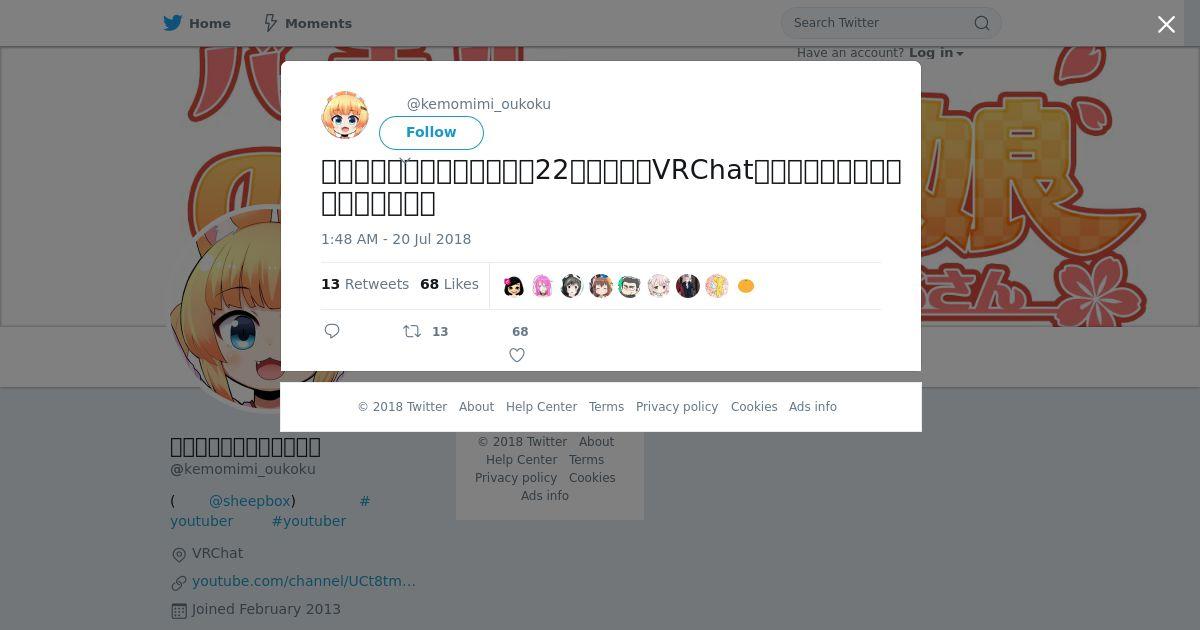Image resolution: width=1200 pixels, height=630 pixels.
Task: Click the orange last liker avatar
Action: pos(746,286)
